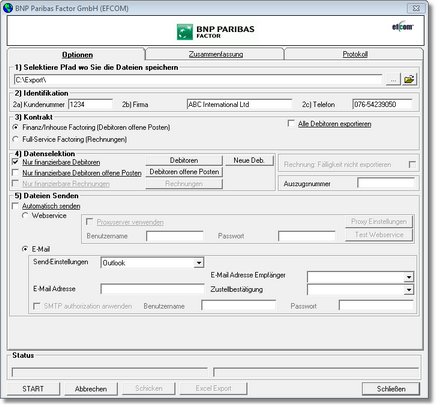Toggle Rechnung: Fälligkeit nicht exportieren checkbox

click(412, 164)
